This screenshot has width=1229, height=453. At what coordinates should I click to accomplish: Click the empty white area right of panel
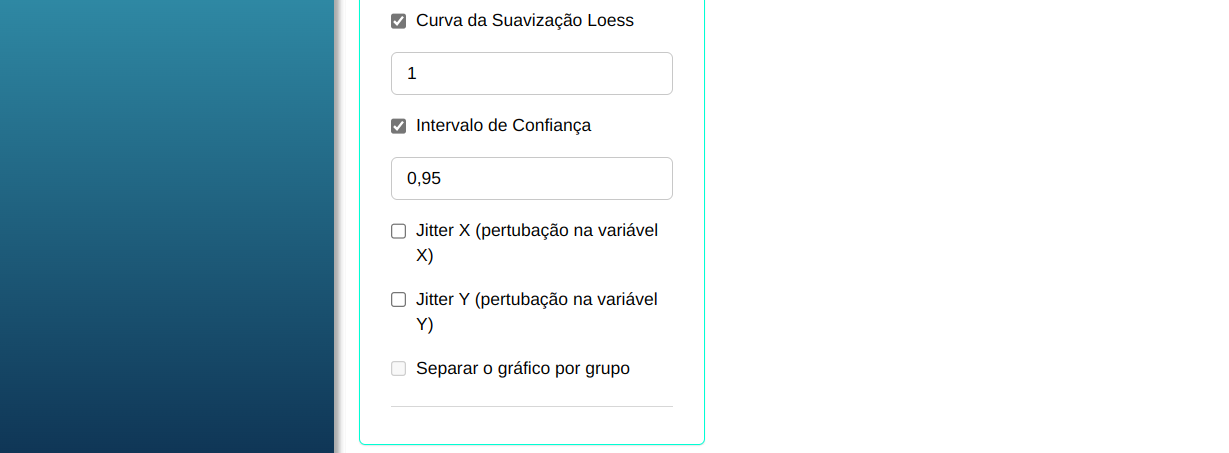tap(960, 230)
